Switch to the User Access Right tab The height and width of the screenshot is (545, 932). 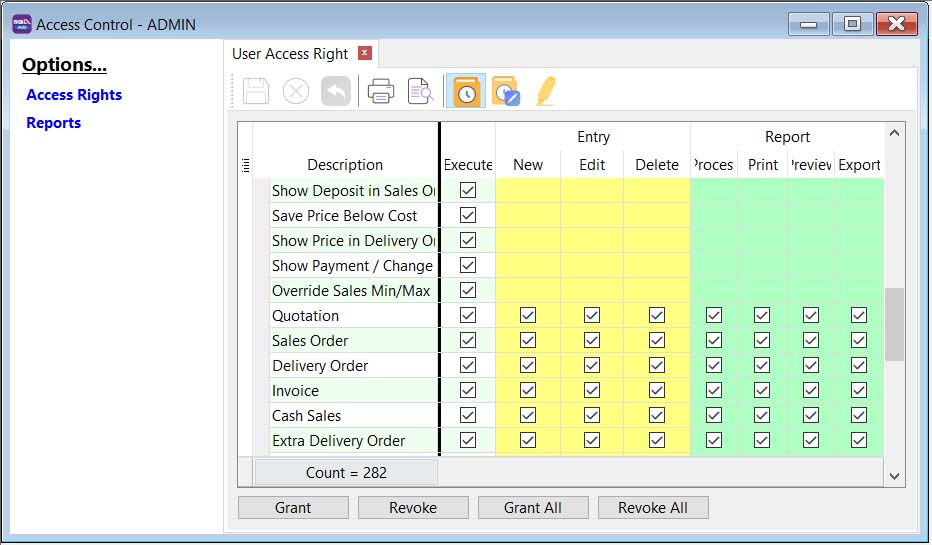coord(290,54)
